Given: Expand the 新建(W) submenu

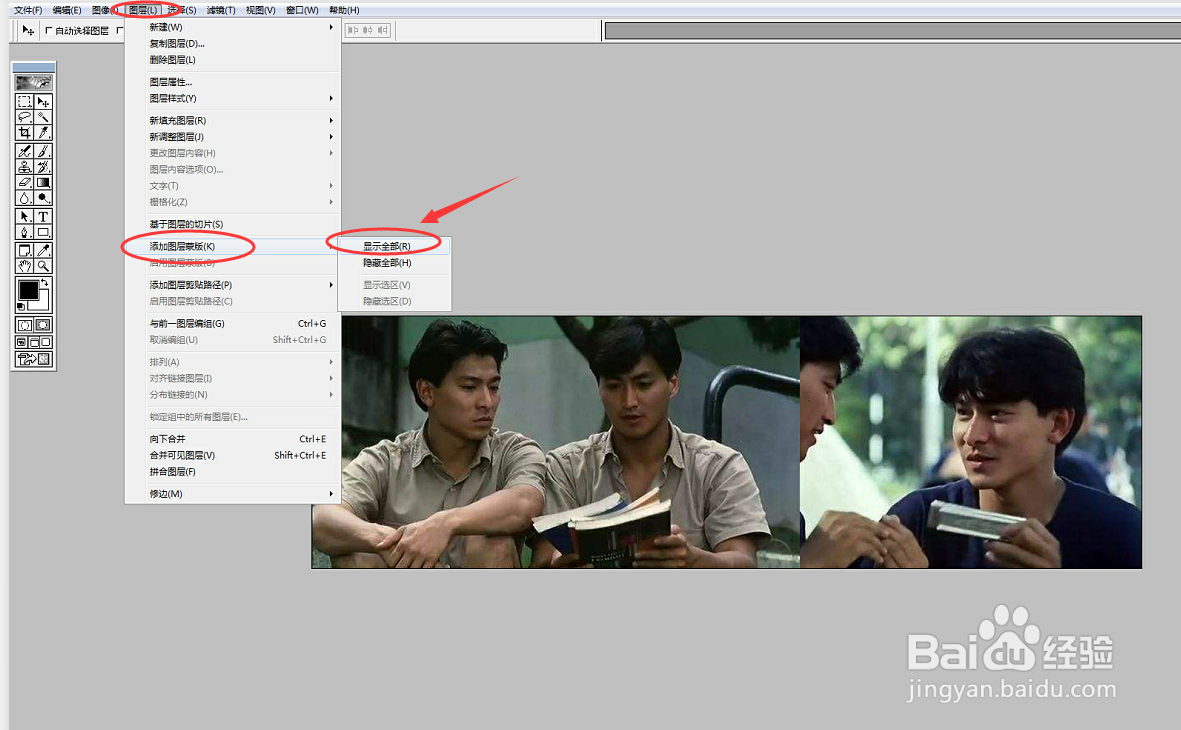Looking at the screenshot, I should pyautogui.click(x=233, y=27).
